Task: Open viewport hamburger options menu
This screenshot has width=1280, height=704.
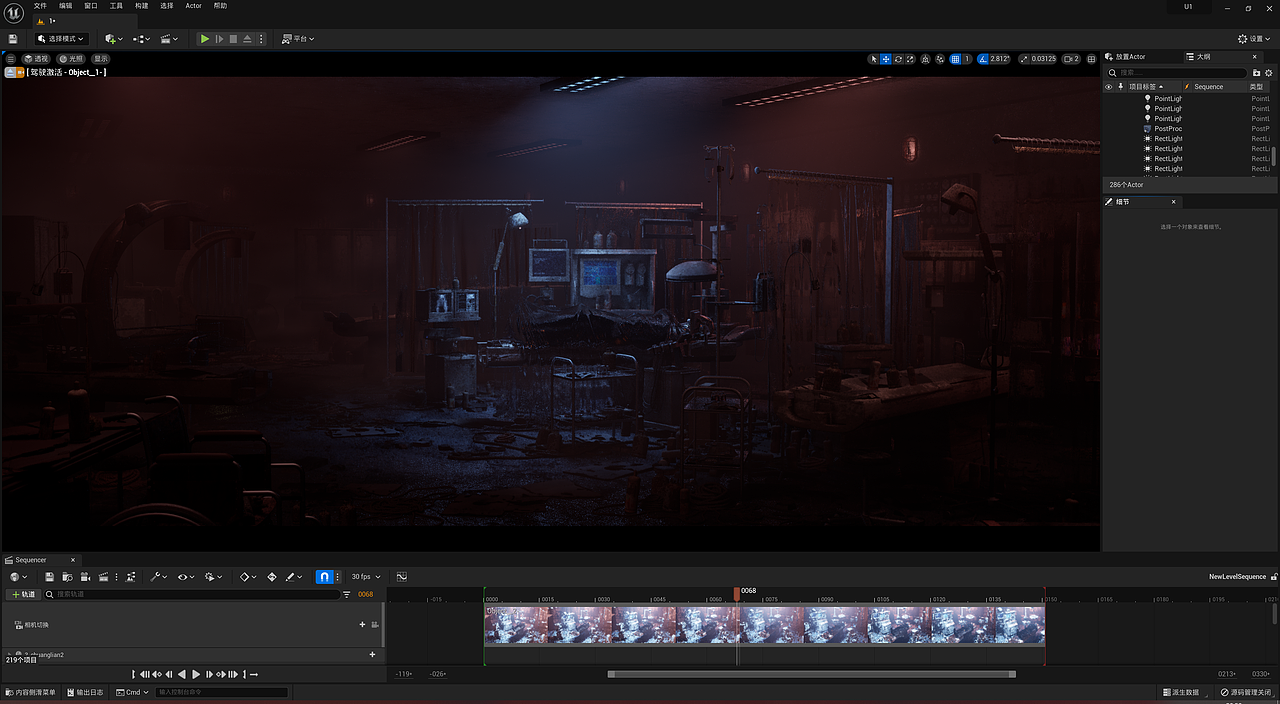Action: click(x=11, y=59)
